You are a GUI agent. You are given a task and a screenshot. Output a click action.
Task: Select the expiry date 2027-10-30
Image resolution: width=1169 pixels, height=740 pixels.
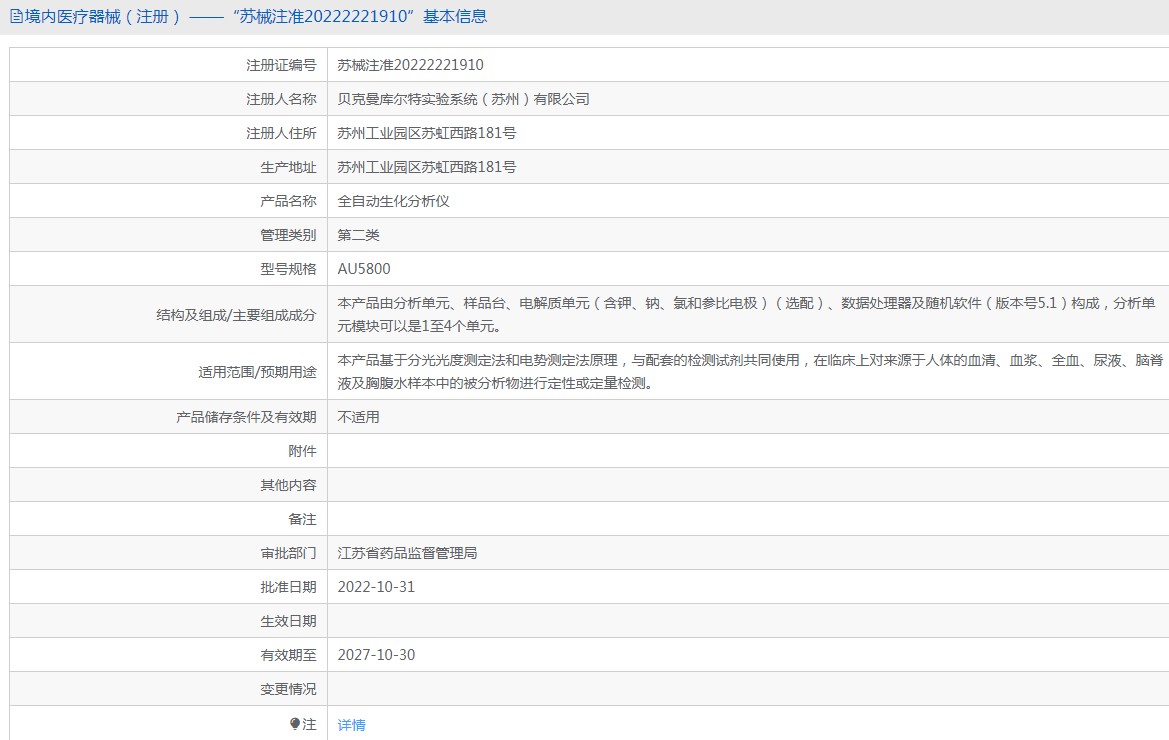376,655
